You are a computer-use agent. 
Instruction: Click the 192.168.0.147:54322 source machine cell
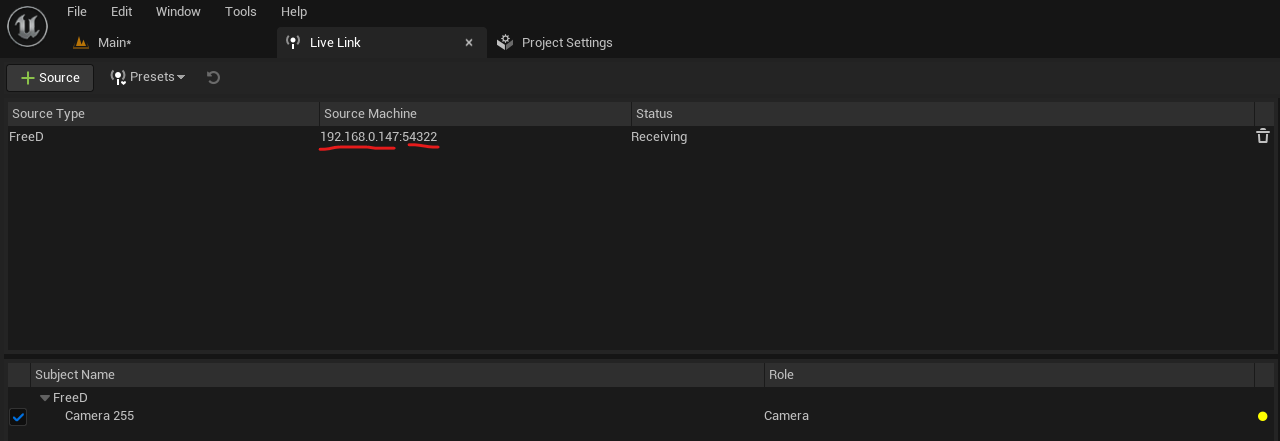(378, 137)
